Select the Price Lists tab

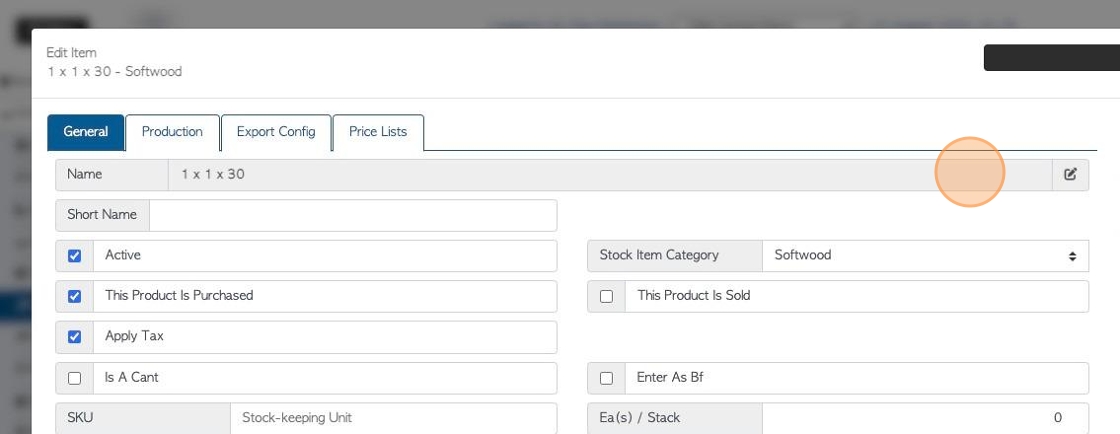(378, 132)
